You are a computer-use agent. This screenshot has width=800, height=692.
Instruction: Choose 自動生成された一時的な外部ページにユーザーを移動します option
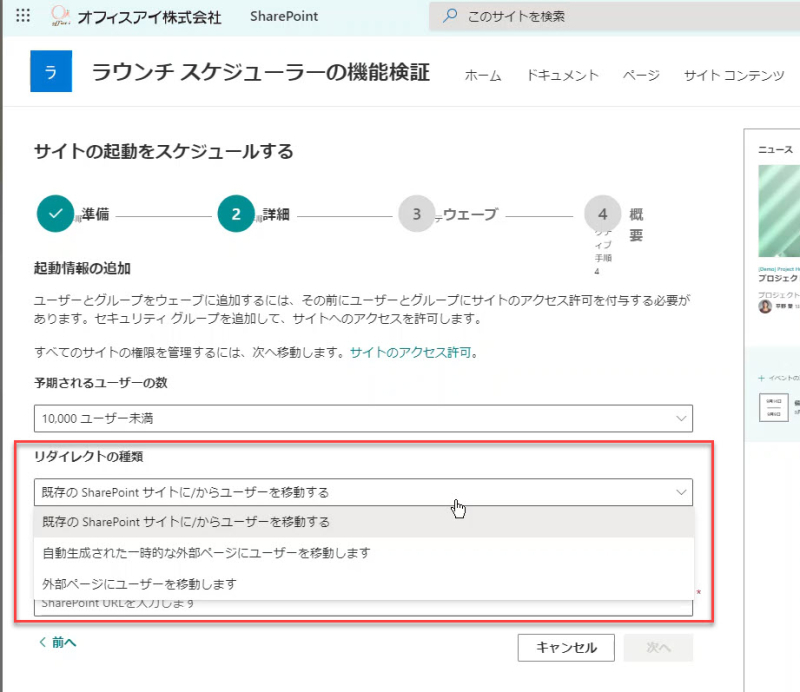coord(363,553)
